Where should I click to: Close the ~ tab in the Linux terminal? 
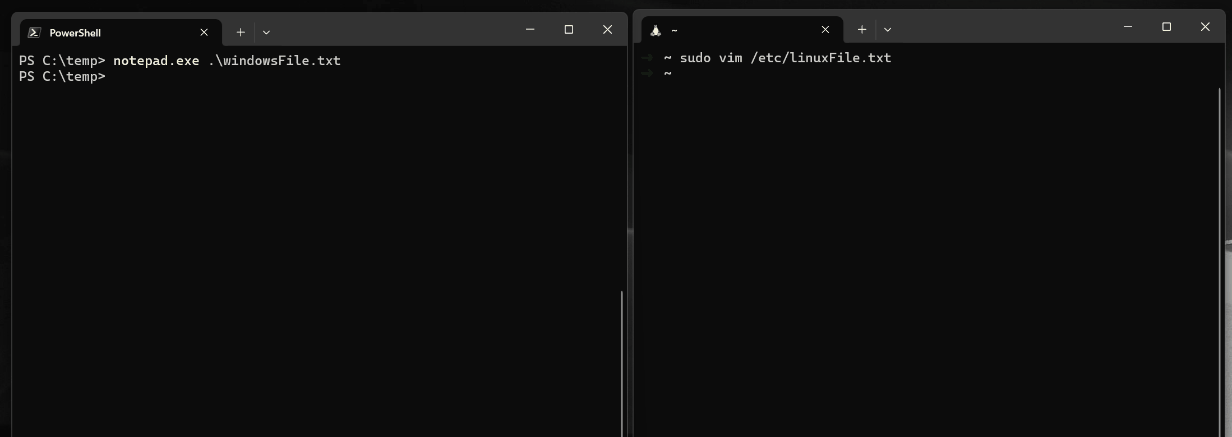[x=825, y=30]
